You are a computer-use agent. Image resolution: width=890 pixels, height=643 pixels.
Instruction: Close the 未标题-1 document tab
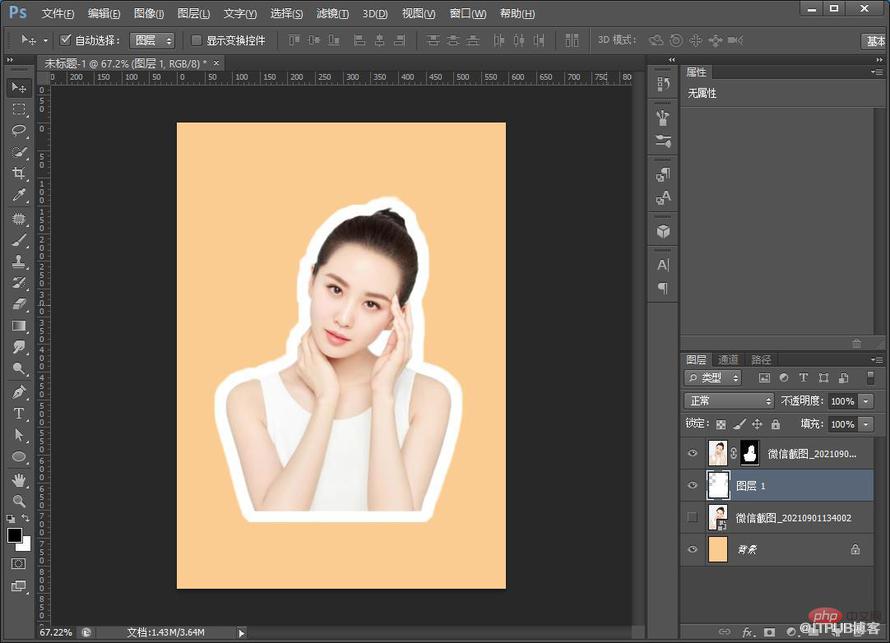(x=216, y=63)
